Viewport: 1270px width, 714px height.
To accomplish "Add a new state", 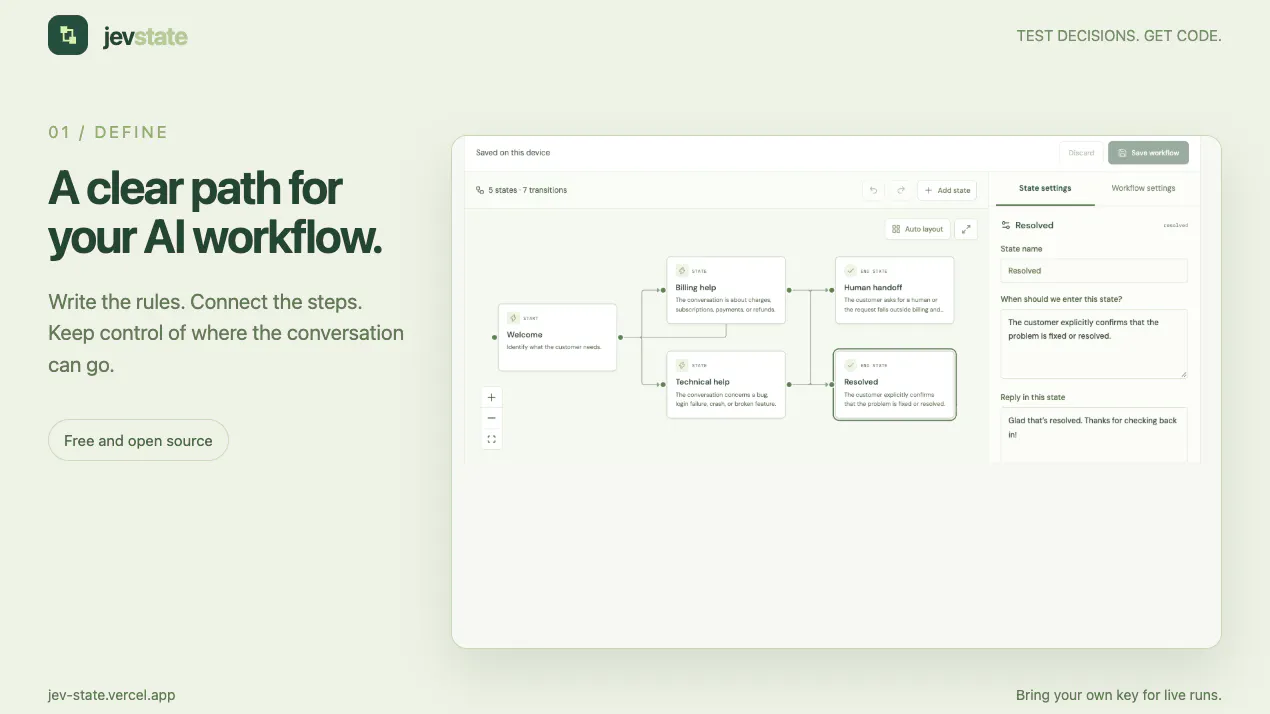I will pyautogui.click(x=947, y=190).
